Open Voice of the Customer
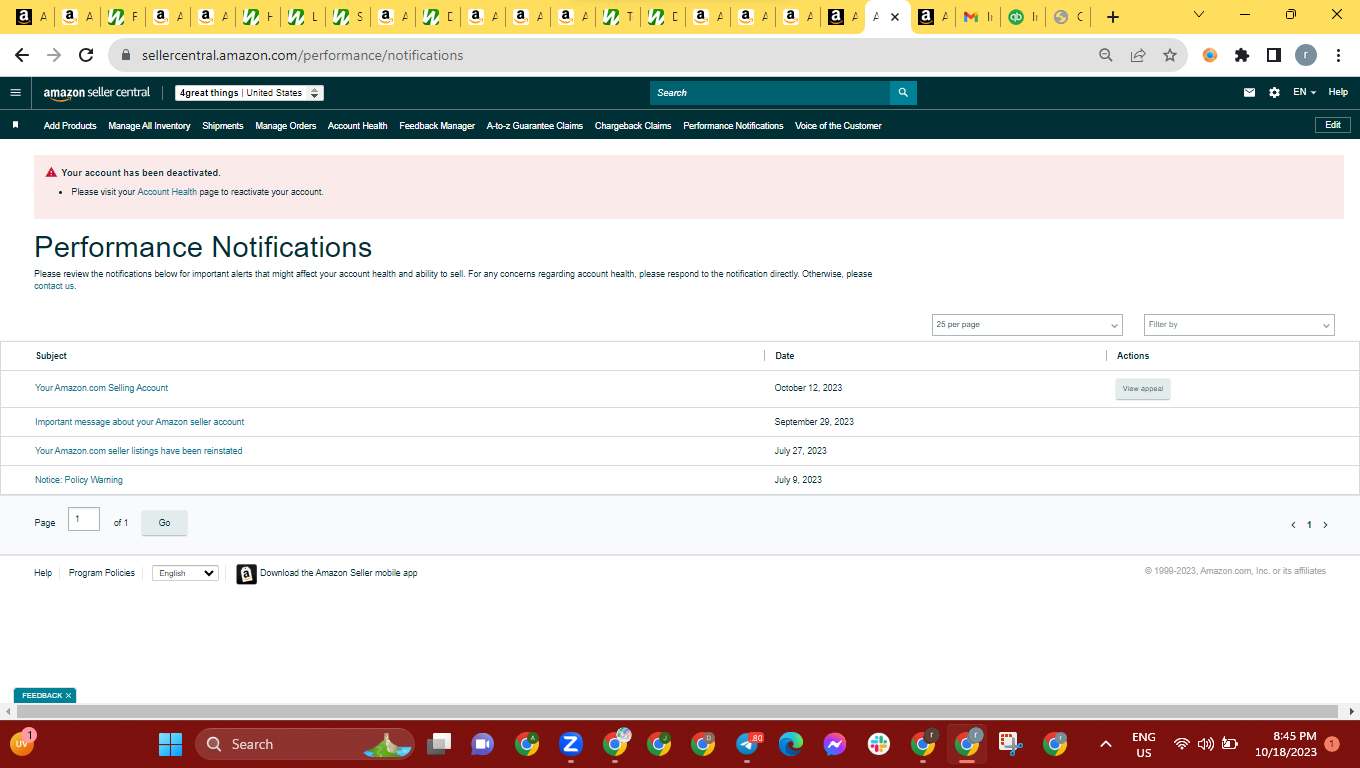This screenshot has height=768, width=1360. pos(838,126)
